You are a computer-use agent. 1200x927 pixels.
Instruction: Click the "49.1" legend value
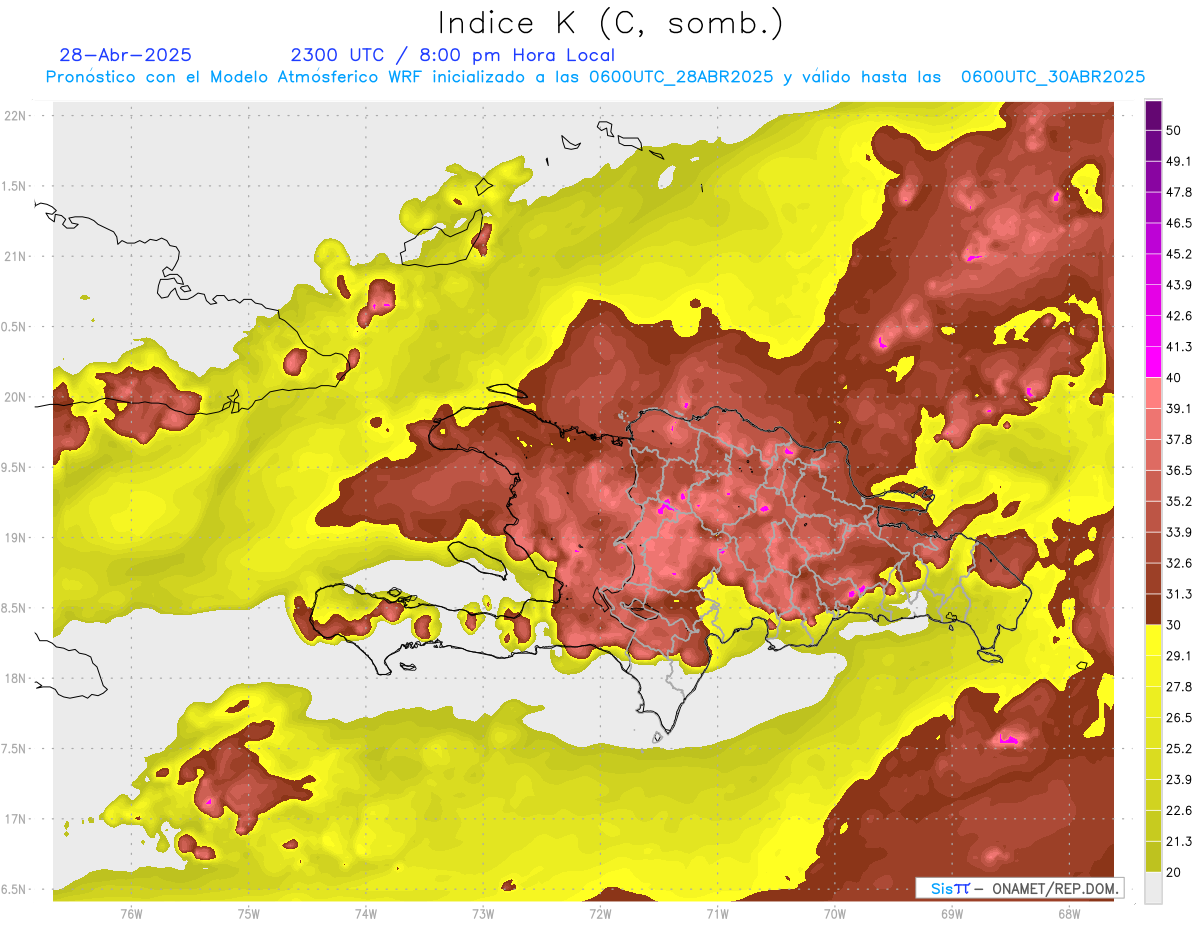(1178, 161)
